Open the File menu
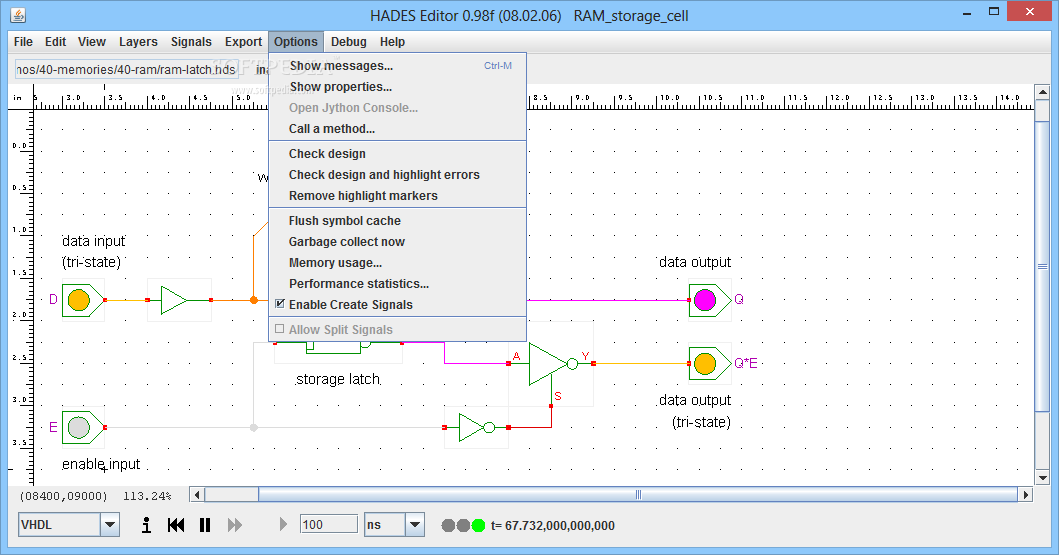Image resolution: width=1059 pixels, height=555 pixels. click(23, 42)
